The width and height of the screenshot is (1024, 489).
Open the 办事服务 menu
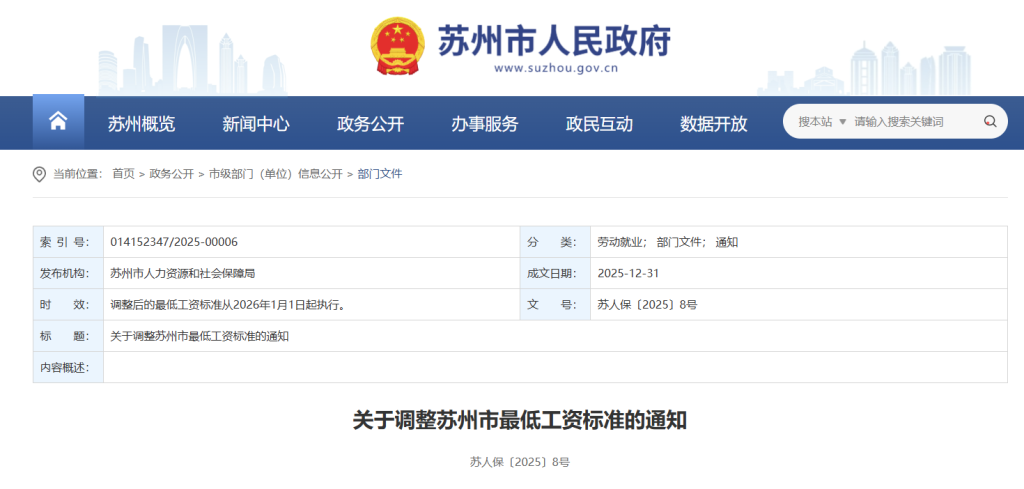point(485,123)
